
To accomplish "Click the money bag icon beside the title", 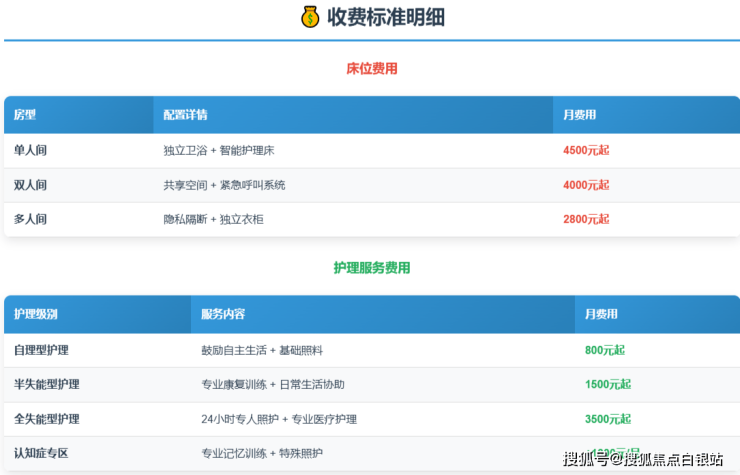I will 310,17.
